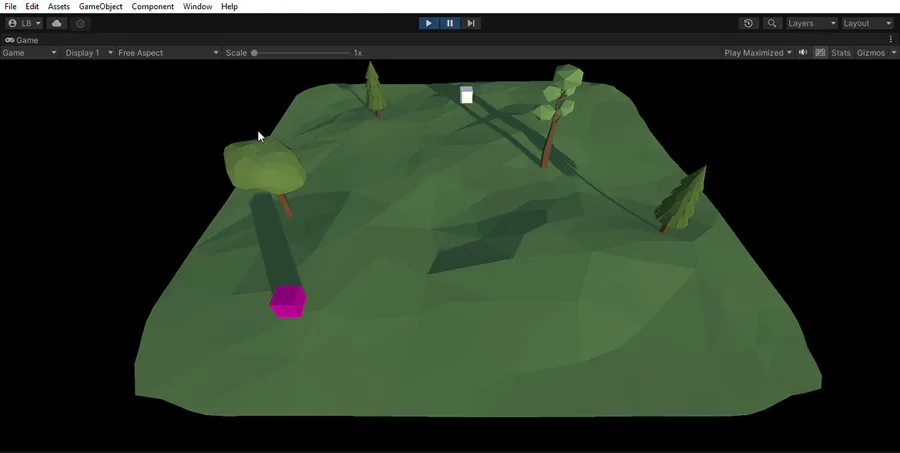This screenshot has height=453, width=900.
Task: Click the search magnifier icon
Action: [x=772, y=23]
